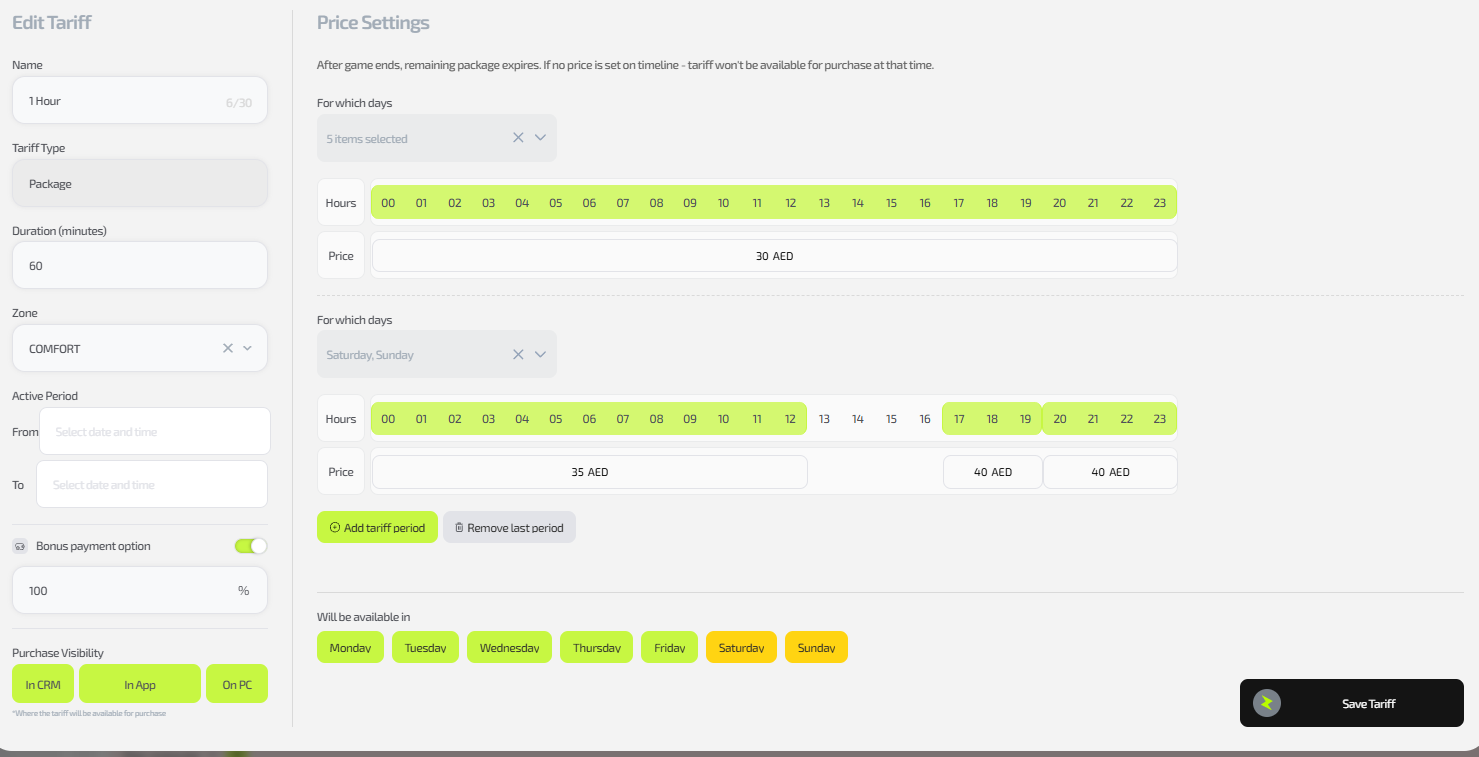Click Remove last period button
This screenshot has width=1479, height=757.
pyautogui.click(x=509, y=527)
